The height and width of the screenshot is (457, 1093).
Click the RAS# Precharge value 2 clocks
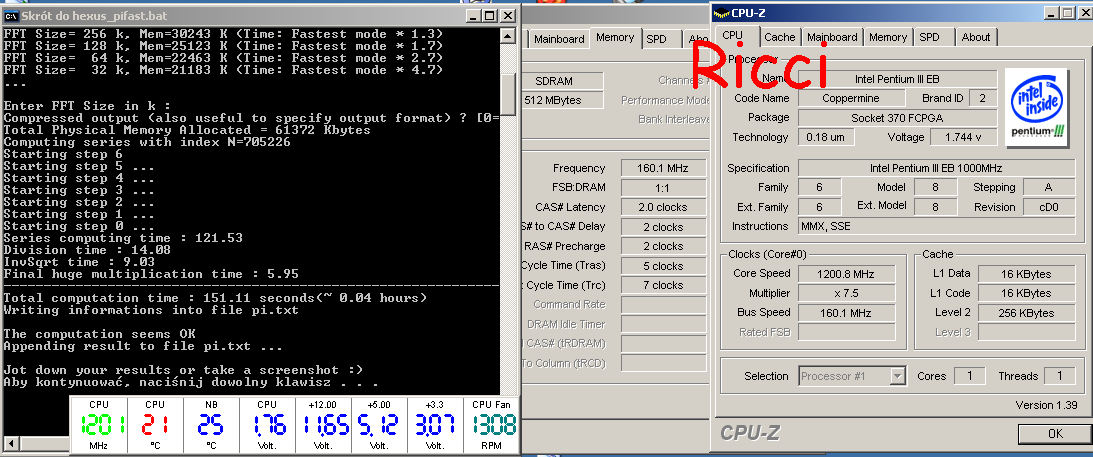coord(662,247)
